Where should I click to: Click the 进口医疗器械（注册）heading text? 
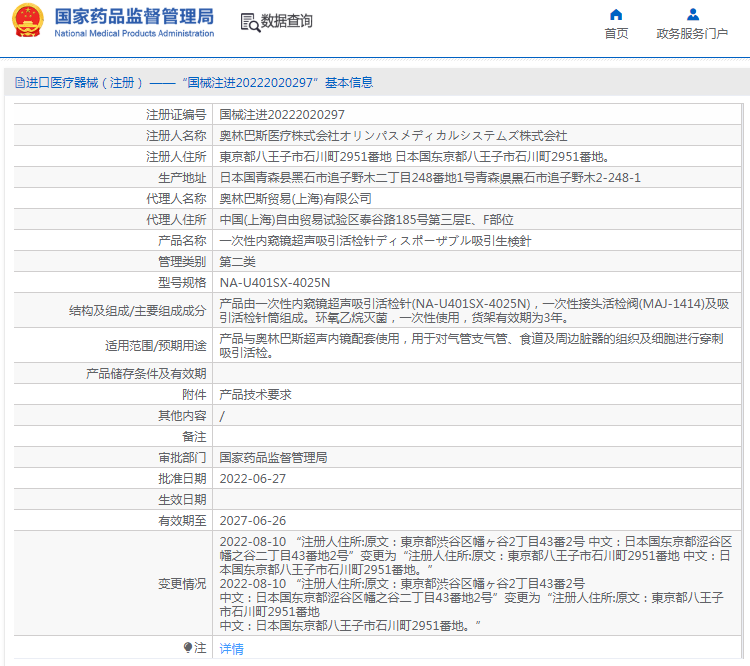[84, 83]
